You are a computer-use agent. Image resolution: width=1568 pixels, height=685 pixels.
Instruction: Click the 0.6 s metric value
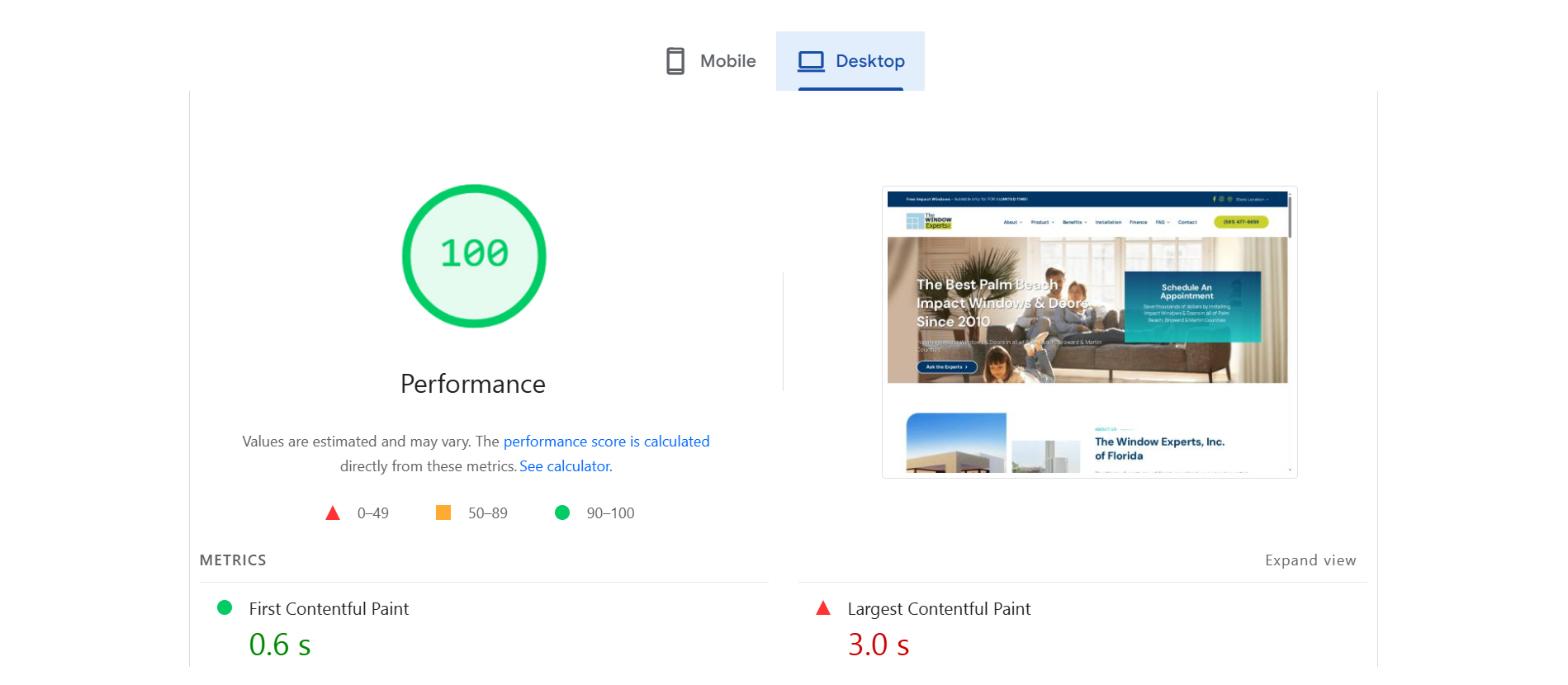[280, 645]
